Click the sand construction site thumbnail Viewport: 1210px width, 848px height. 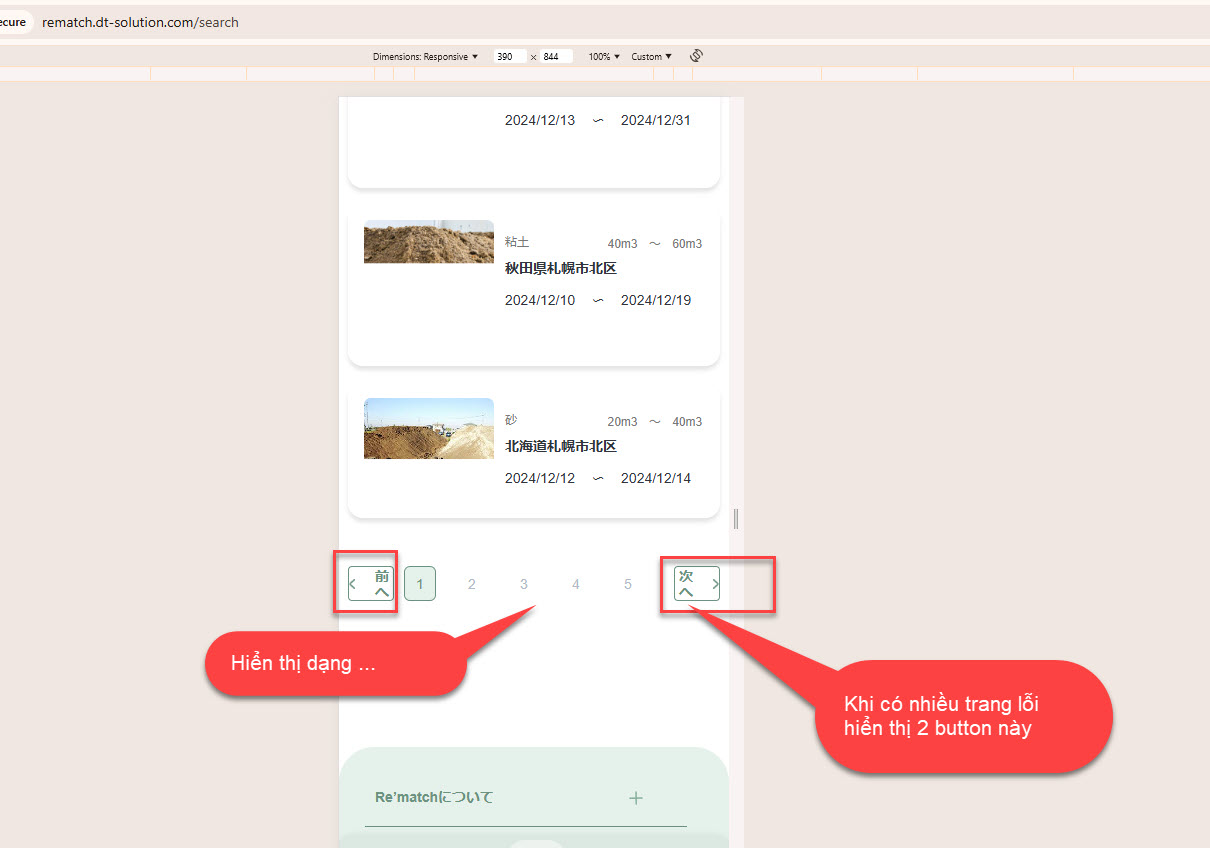428,429
